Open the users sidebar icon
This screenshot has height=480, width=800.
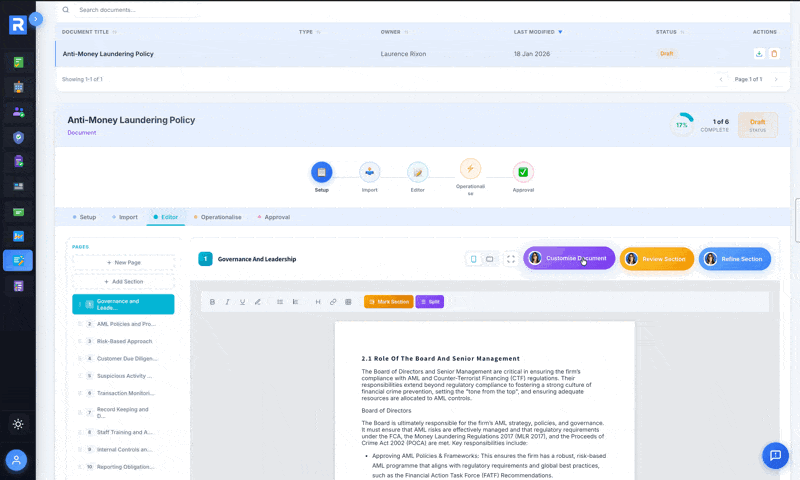point(18,112)
